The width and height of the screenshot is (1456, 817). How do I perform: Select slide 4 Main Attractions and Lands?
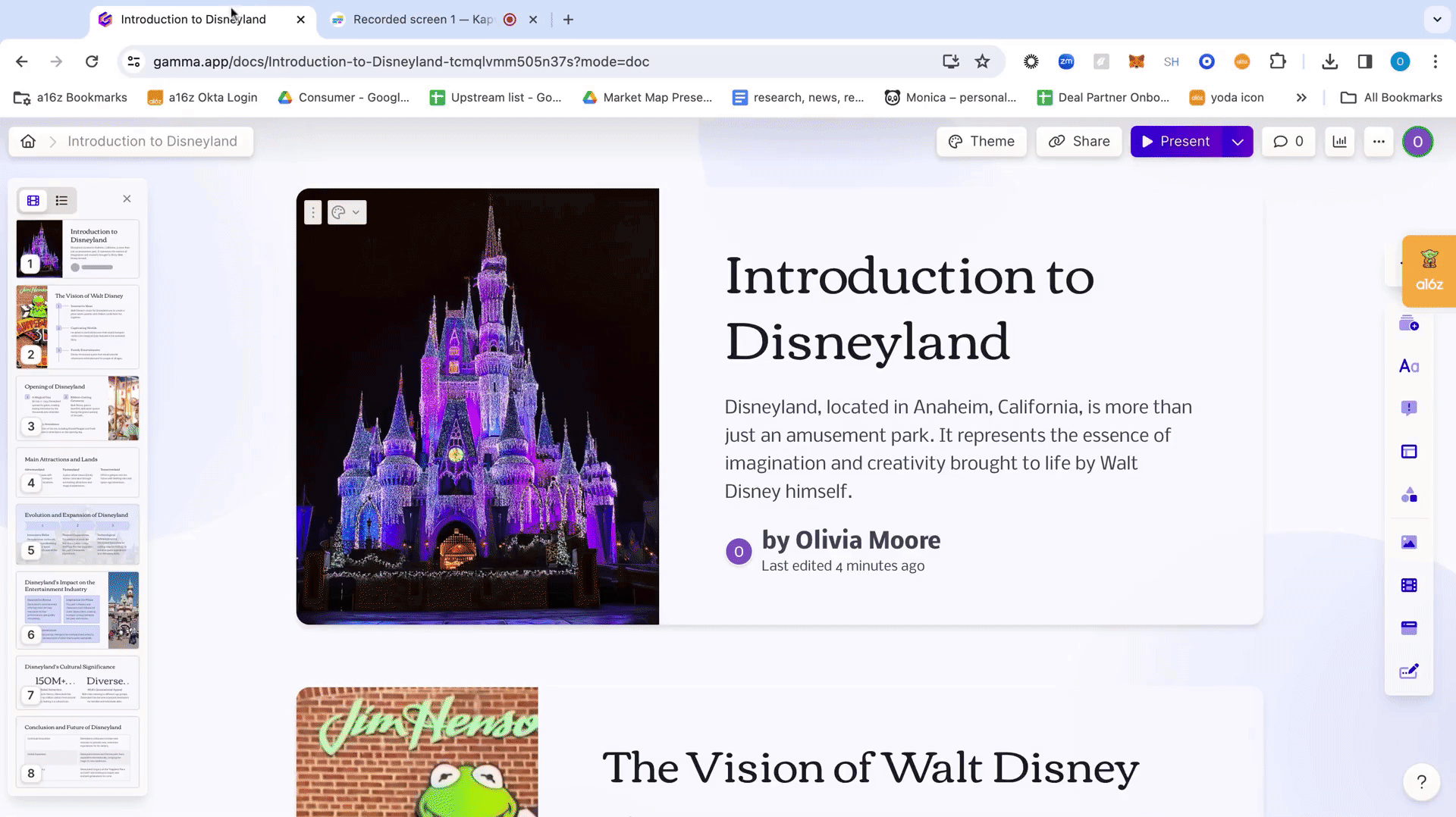click(x=77, y=472)
